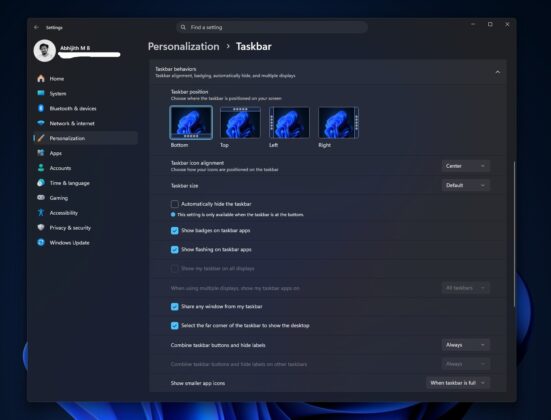This screenshot has height=420, width=551.
Task: Check Show my taskbar on all displays
Action: 175,269
